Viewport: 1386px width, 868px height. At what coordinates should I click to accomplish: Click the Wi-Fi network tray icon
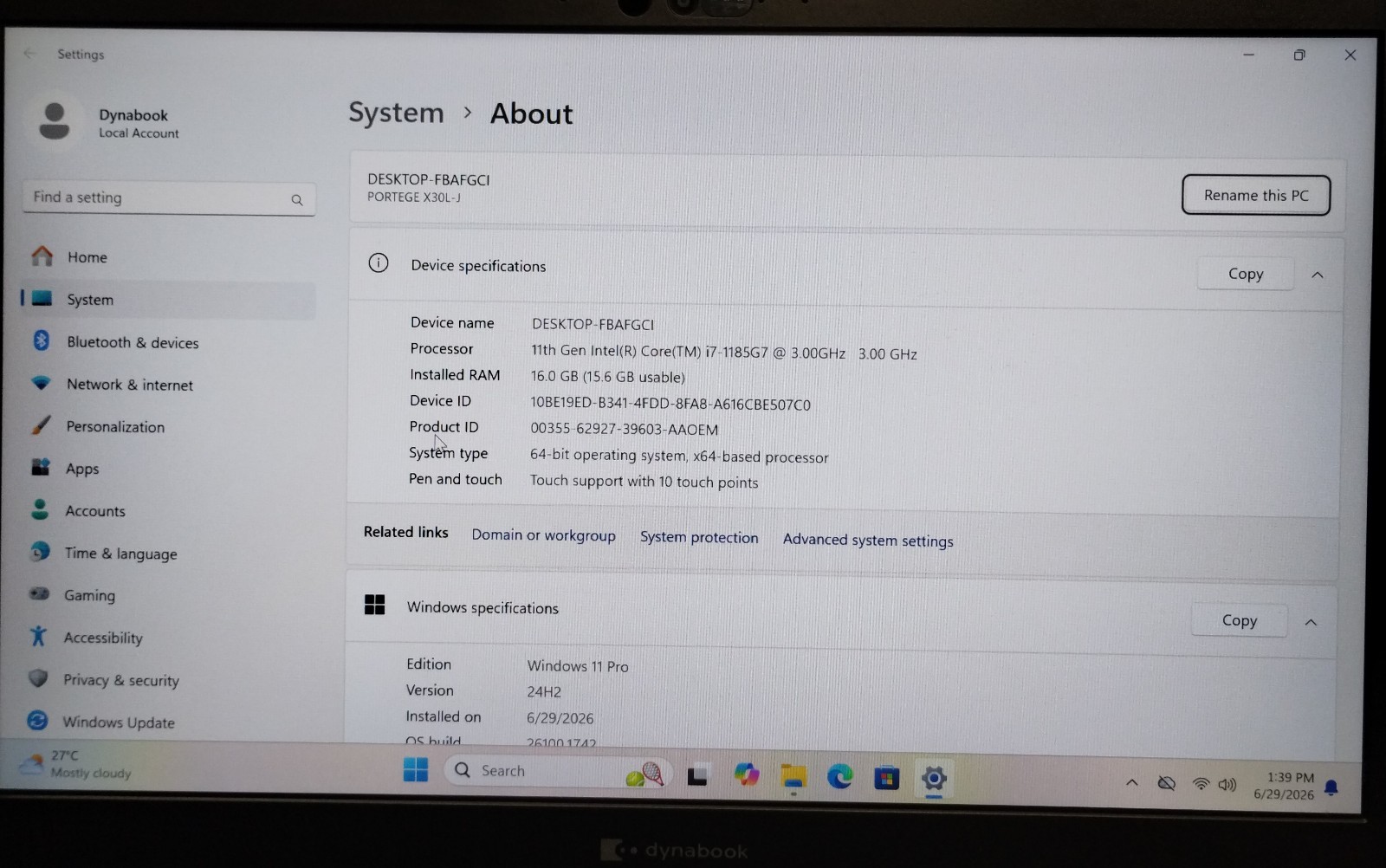tap(1201, 784)
